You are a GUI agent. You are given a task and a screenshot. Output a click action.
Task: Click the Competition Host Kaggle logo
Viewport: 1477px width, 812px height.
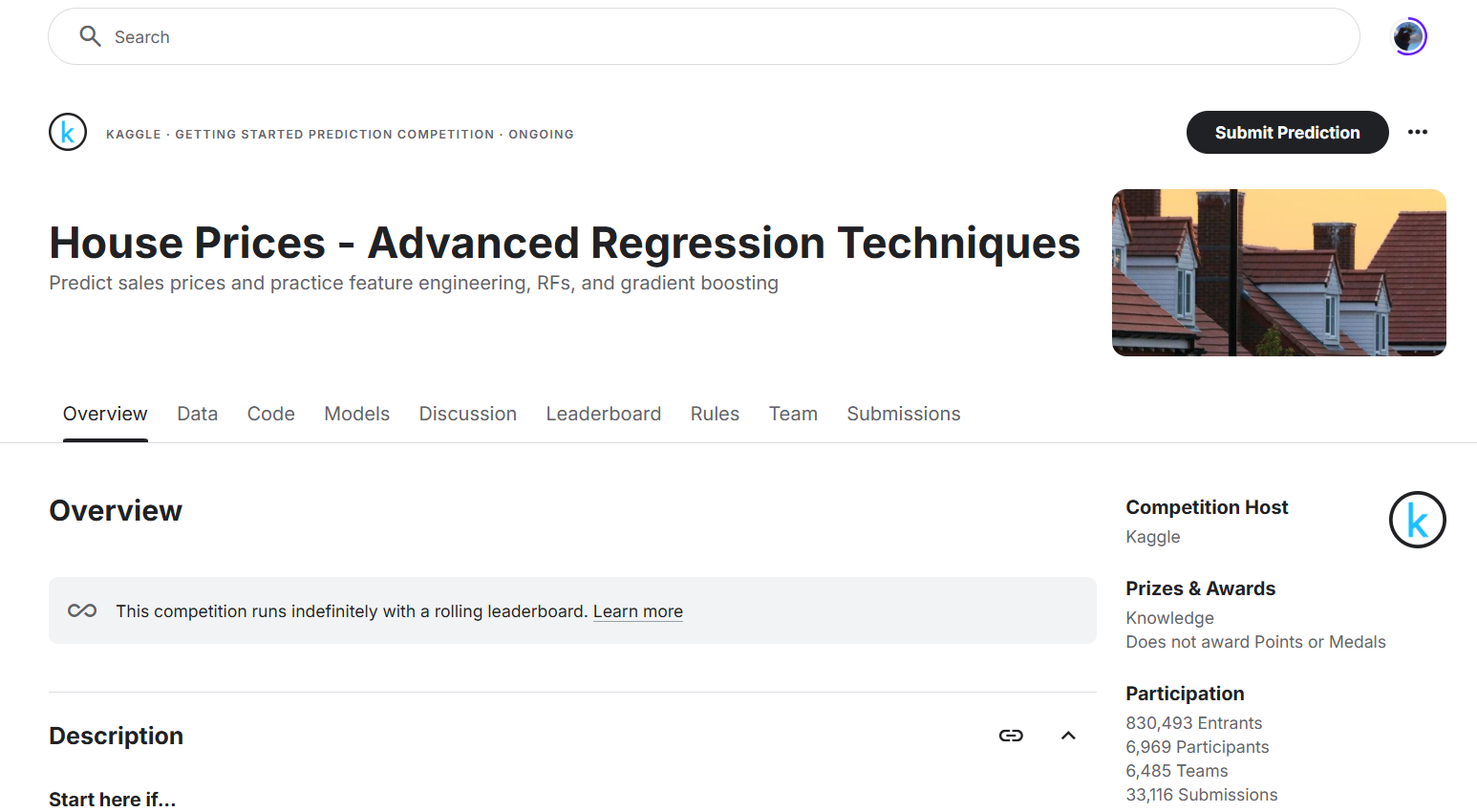[x=1417, y=520]
